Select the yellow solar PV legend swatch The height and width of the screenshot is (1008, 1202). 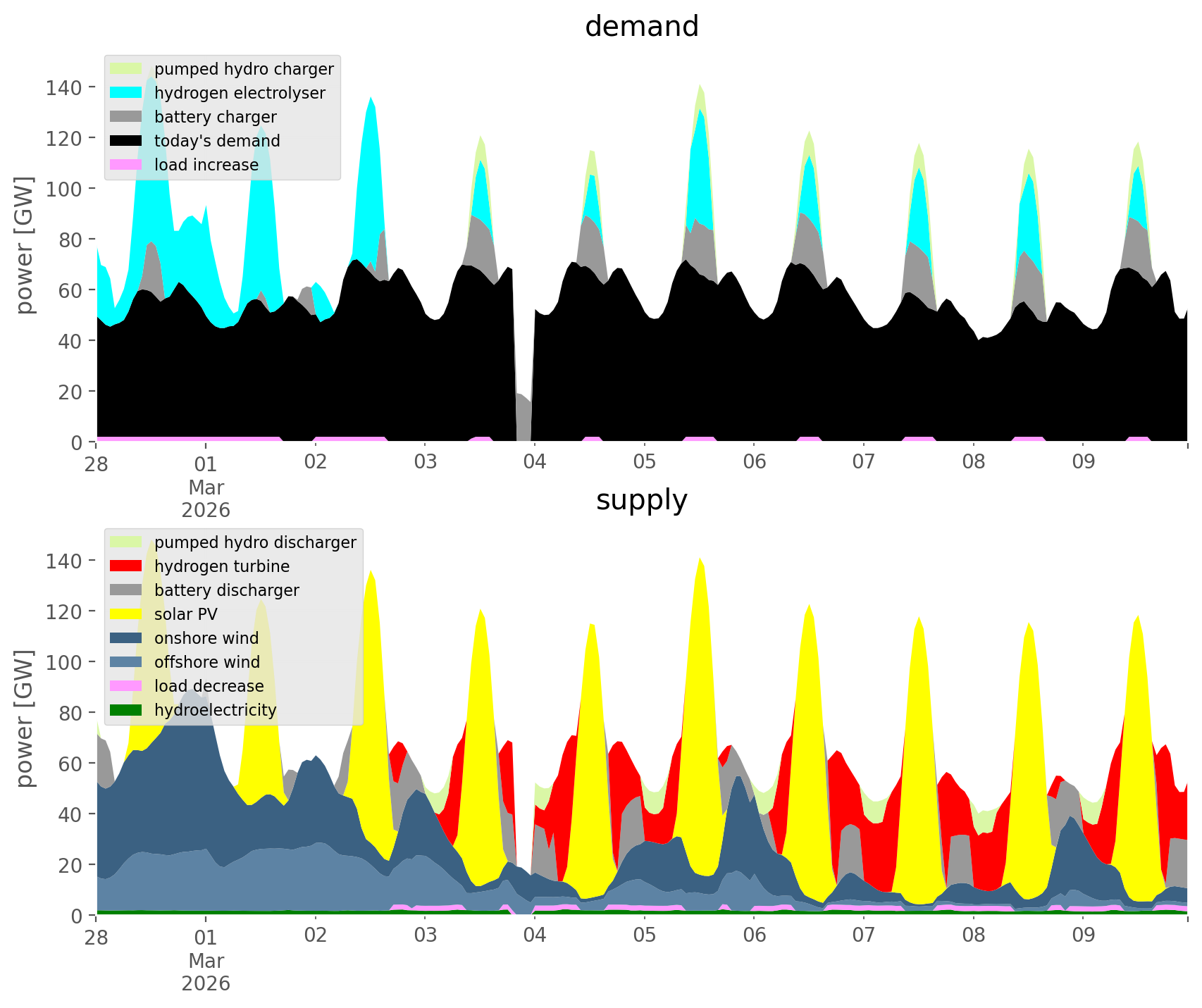[127, 614]
